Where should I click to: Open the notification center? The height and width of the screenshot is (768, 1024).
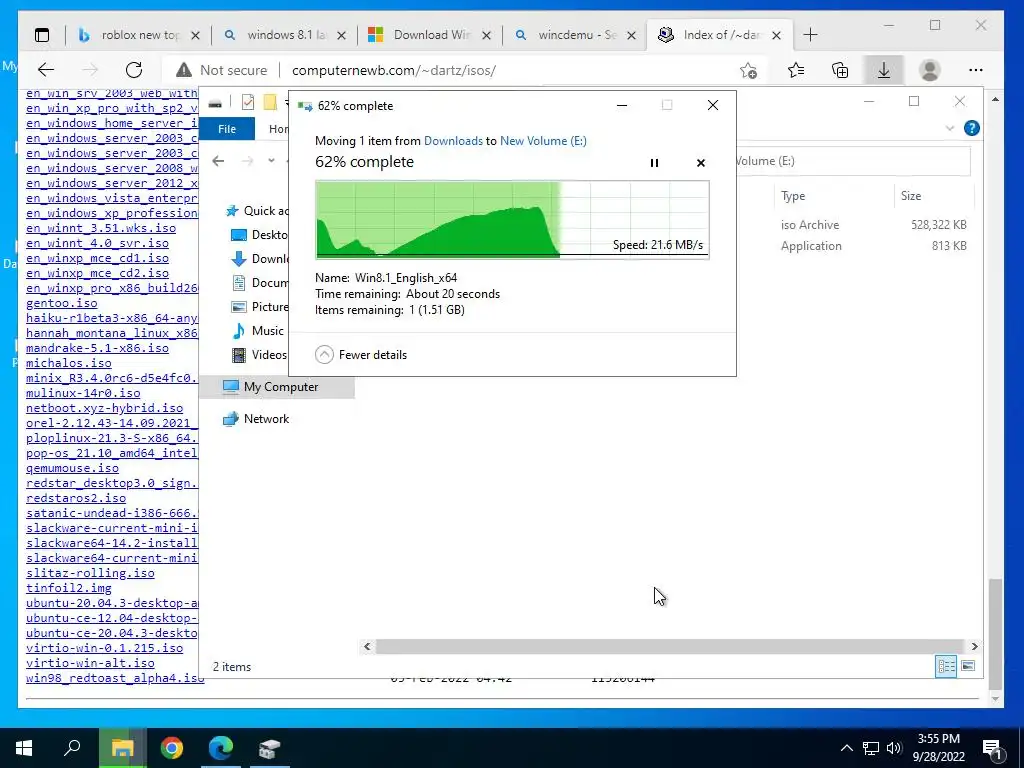coord(993,748)
